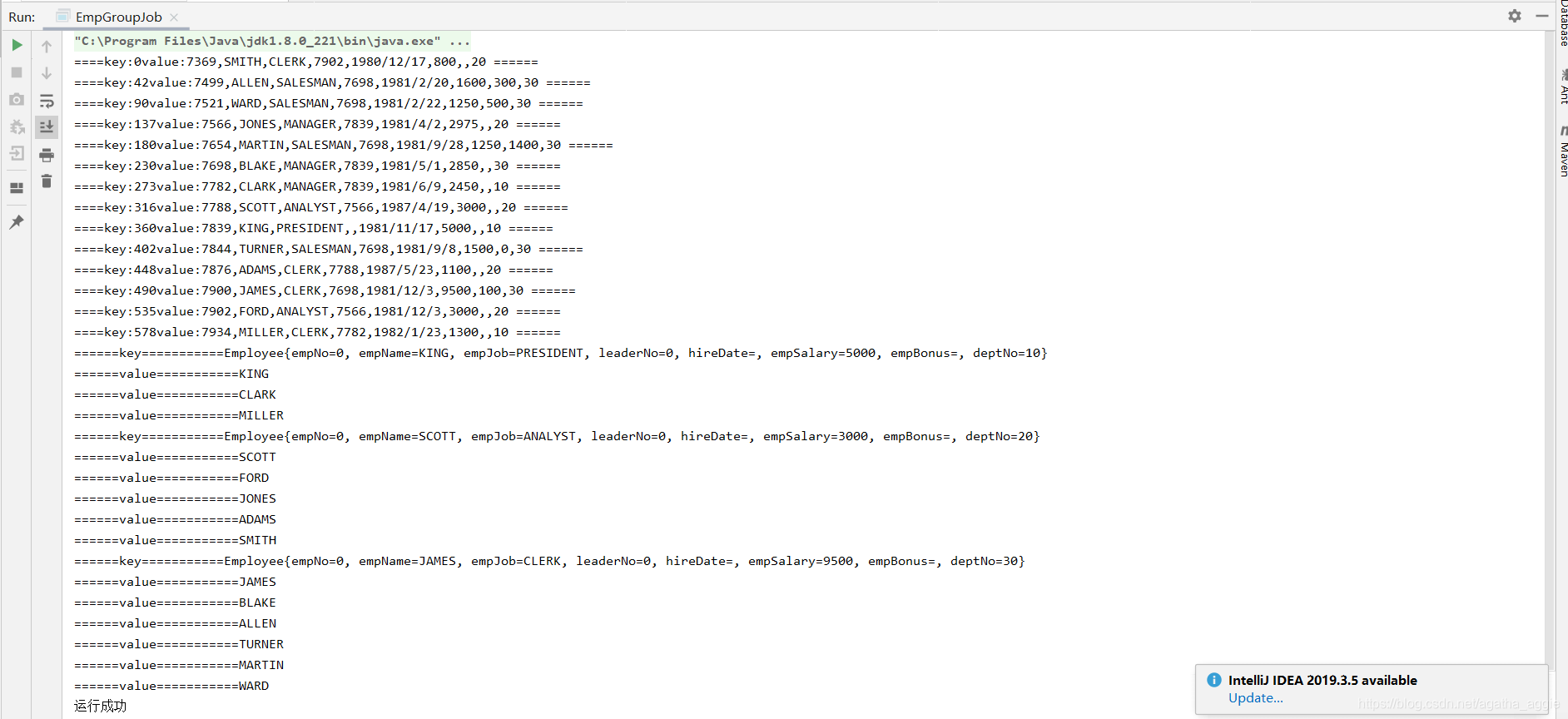
Task: Click the TURNER record line key:402
Action: click(328, 249)
